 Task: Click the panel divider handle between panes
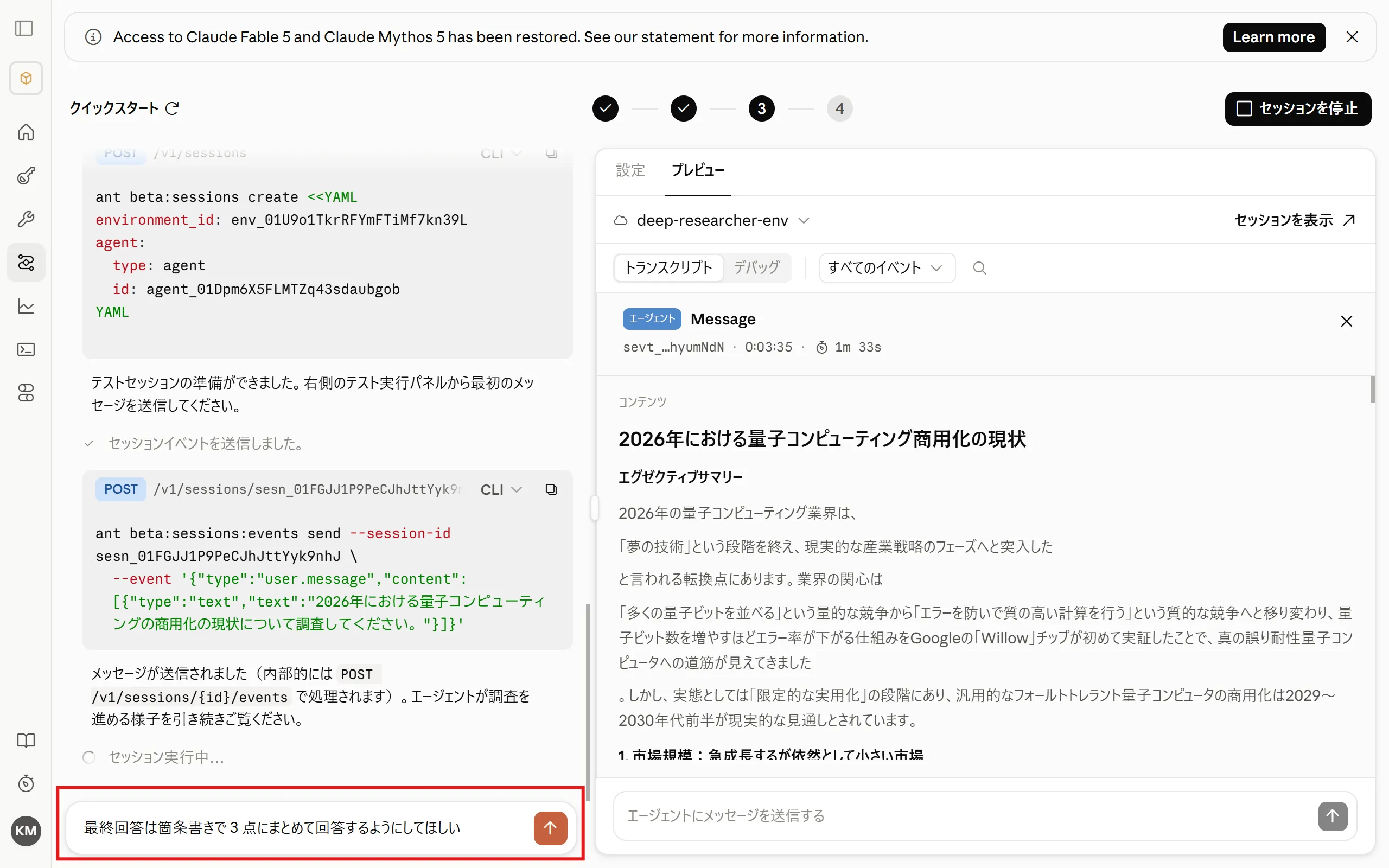595,508
